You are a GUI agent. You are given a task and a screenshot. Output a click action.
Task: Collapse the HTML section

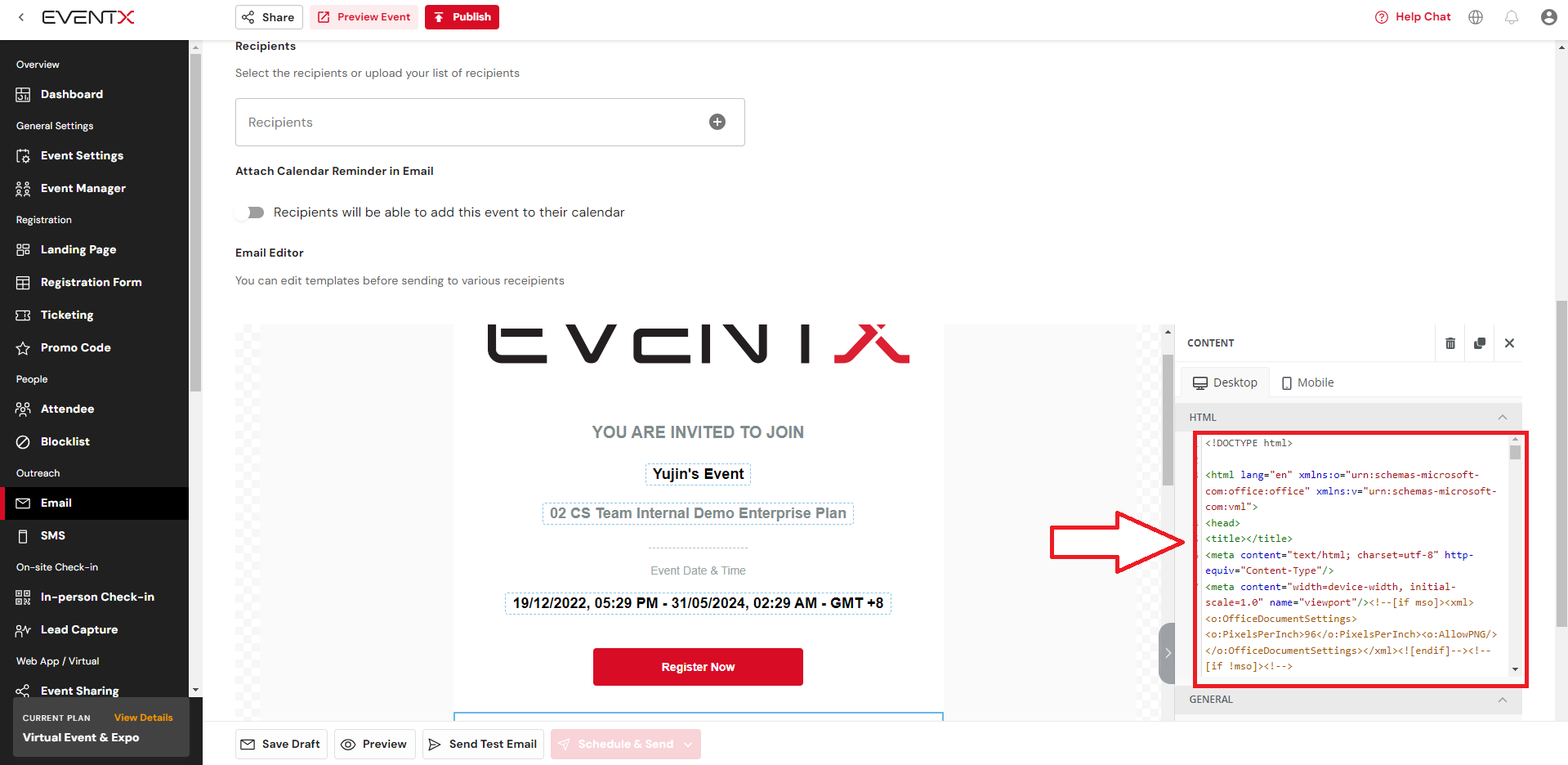1502,418
